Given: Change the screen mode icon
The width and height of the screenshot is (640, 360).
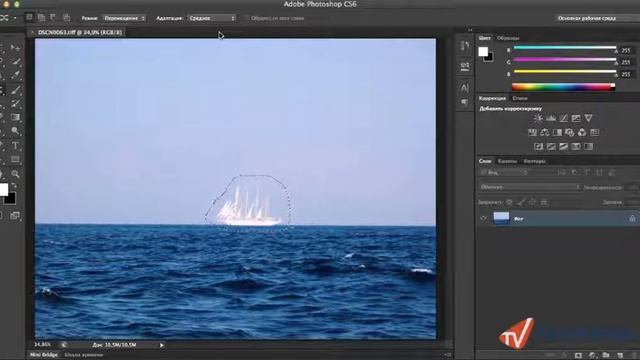Looking at the screenshot, I should tap(15, 216).
